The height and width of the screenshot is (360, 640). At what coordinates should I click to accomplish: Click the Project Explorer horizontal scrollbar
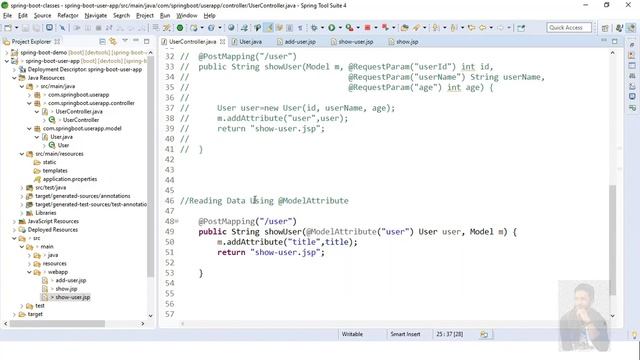(x=57, y=324)
